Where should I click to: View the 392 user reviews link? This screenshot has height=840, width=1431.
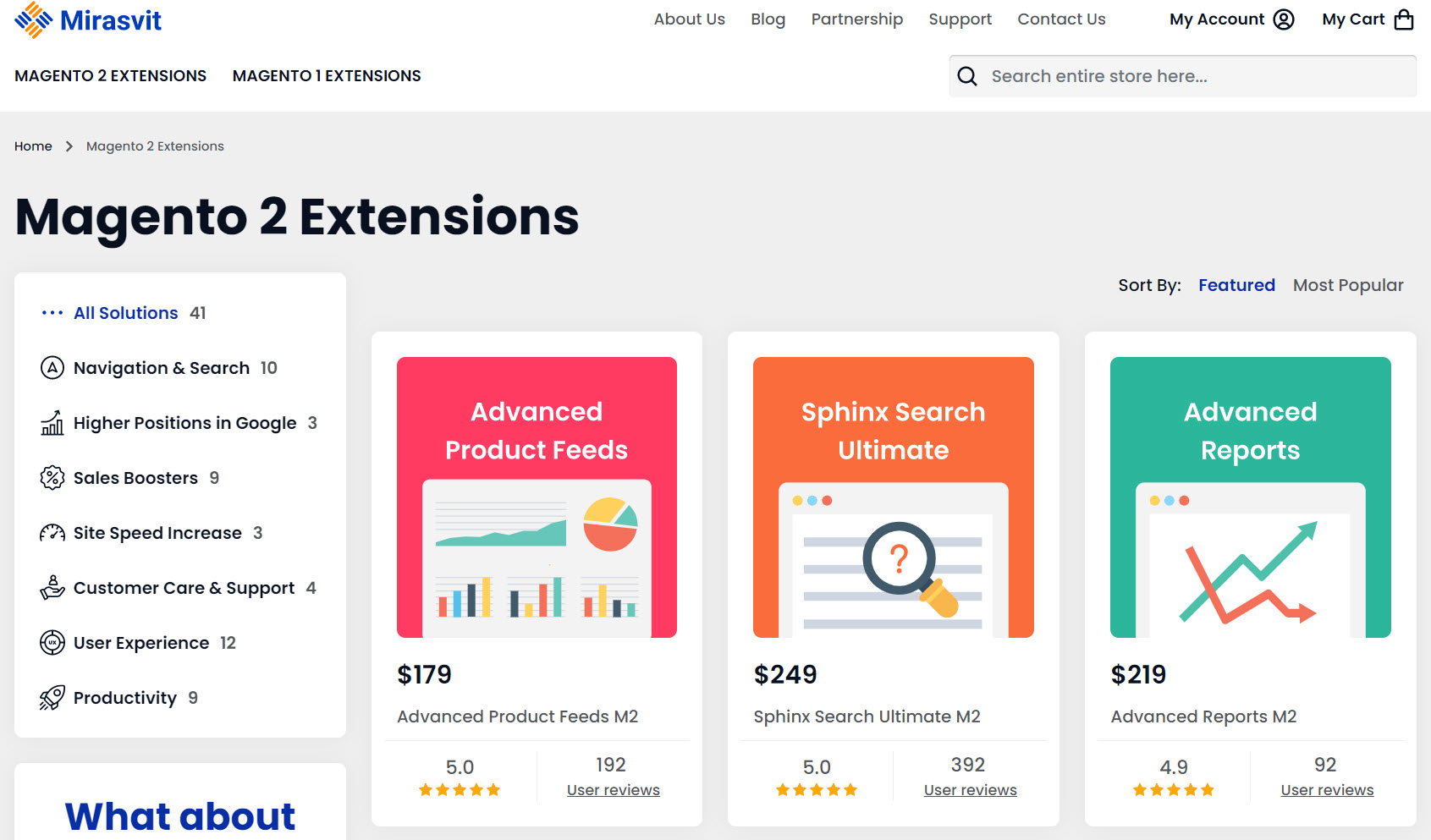point(971,790)
